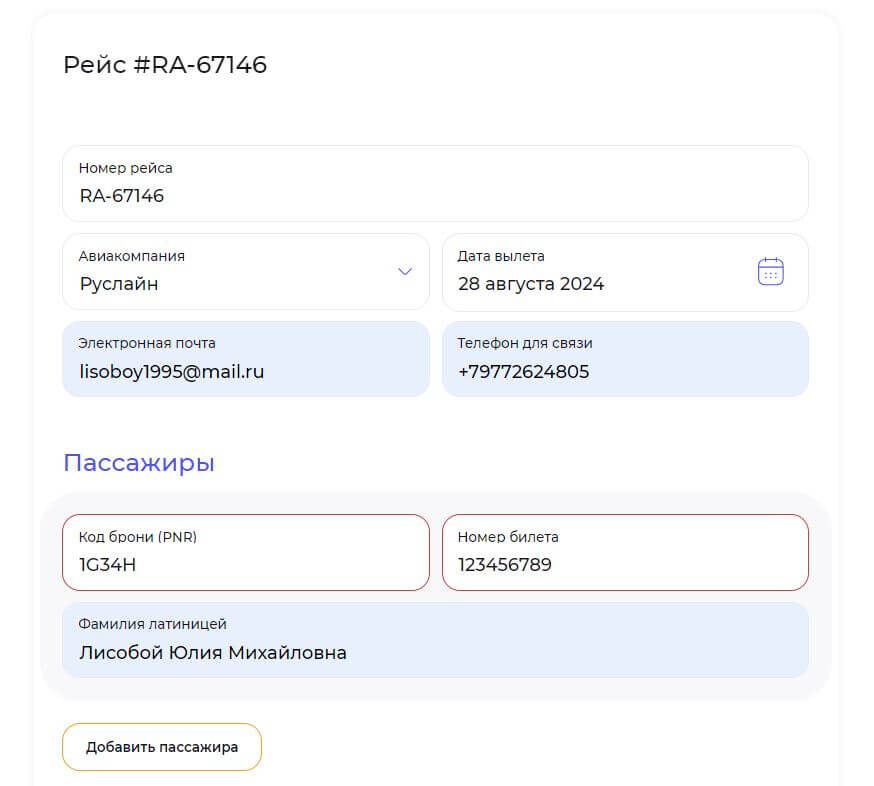The height and width of the screenshot is (786, 874).
Task: Click the 1G34H booking code value
Action: pyautogui.click(x=108, y=565)
